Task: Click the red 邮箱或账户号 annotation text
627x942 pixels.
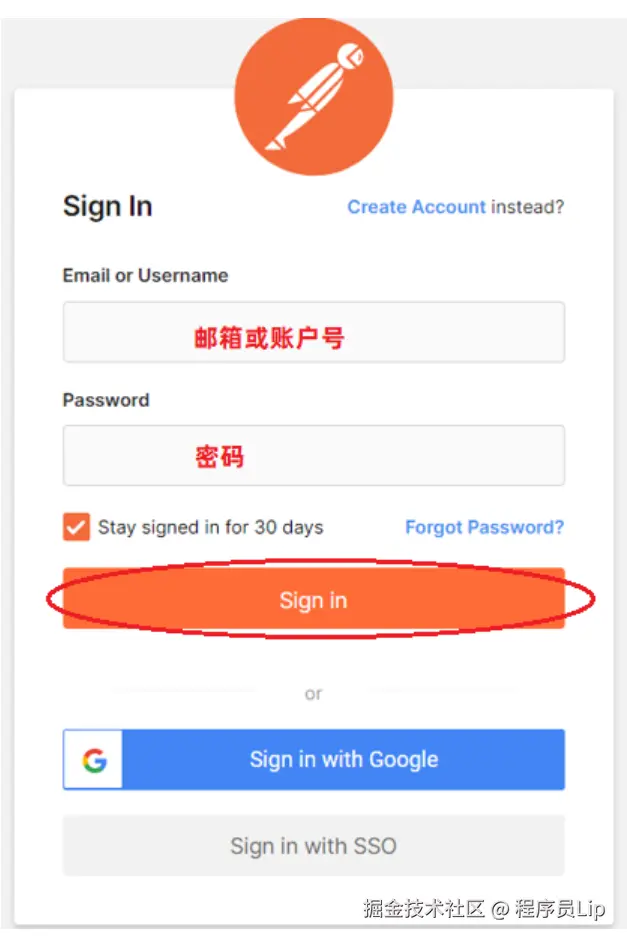Action: pyautogui.click(x=269, y=338)
